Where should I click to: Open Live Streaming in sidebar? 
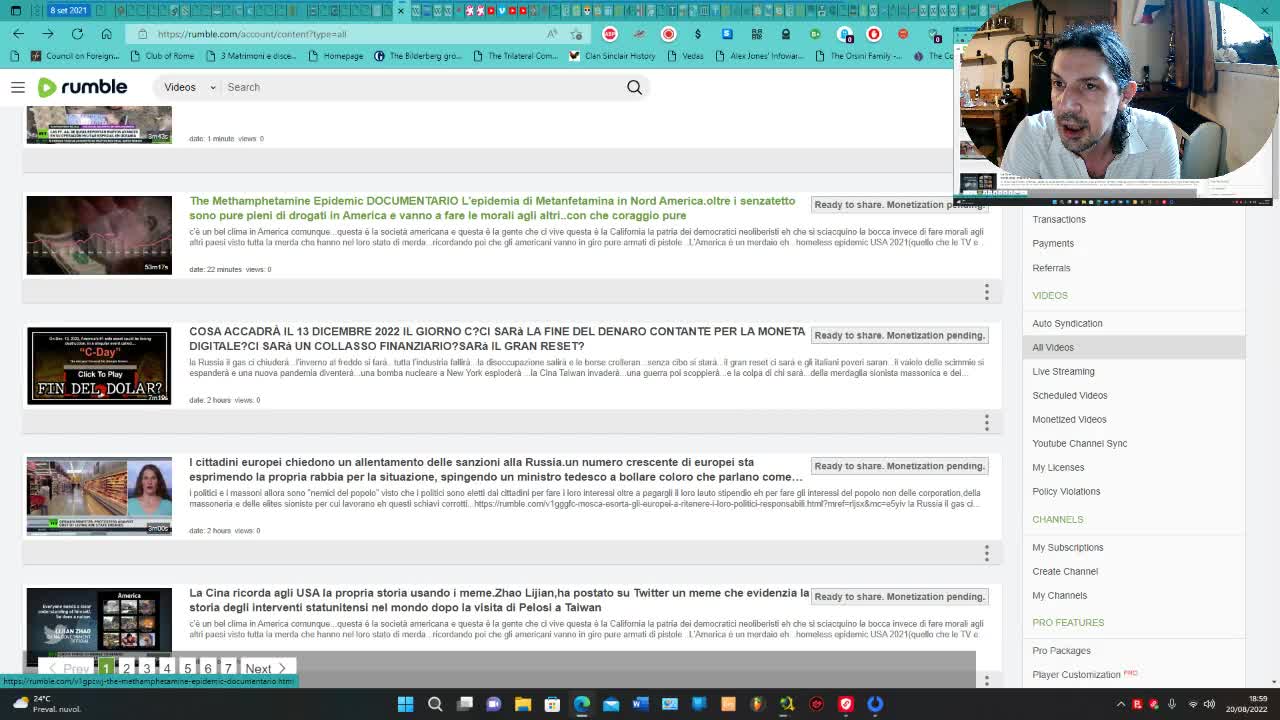pos(1063,371)
